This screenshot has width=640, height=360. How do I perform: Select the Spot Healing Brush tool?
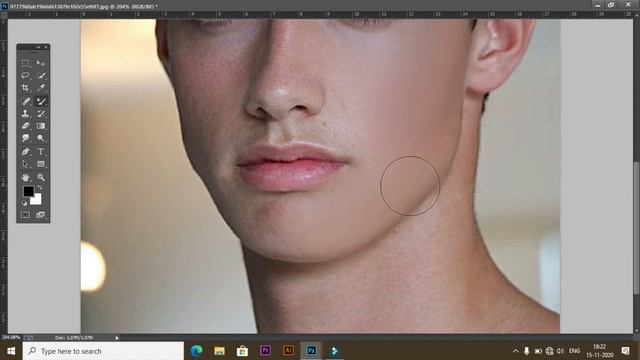pyautogui.click(x=25, y=101)
